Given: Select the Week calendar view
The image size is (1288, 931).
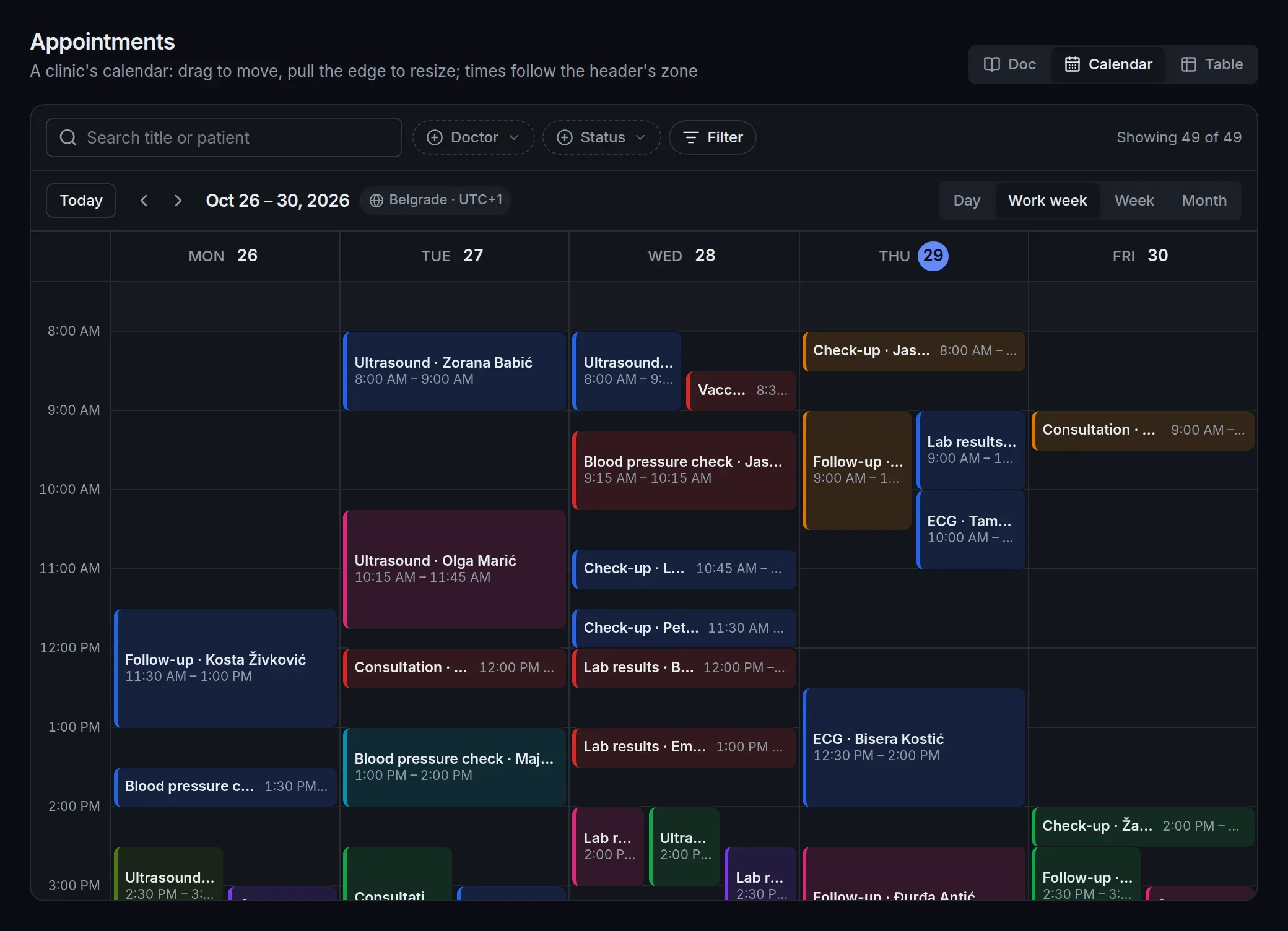Looking at the screenshot, I should click(1134, 201).
